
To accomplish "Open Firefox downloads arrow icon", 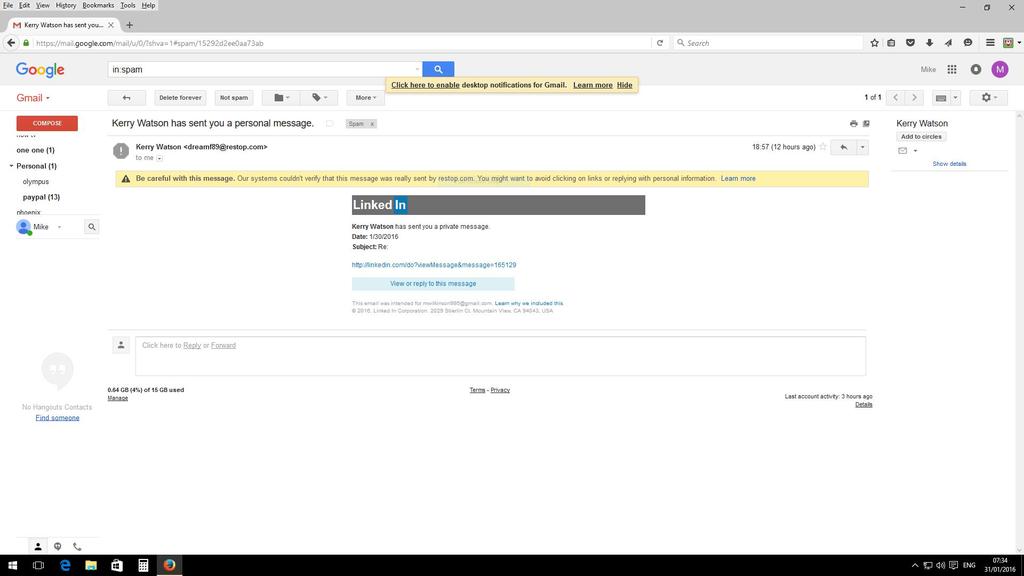I will click(929, 43).
